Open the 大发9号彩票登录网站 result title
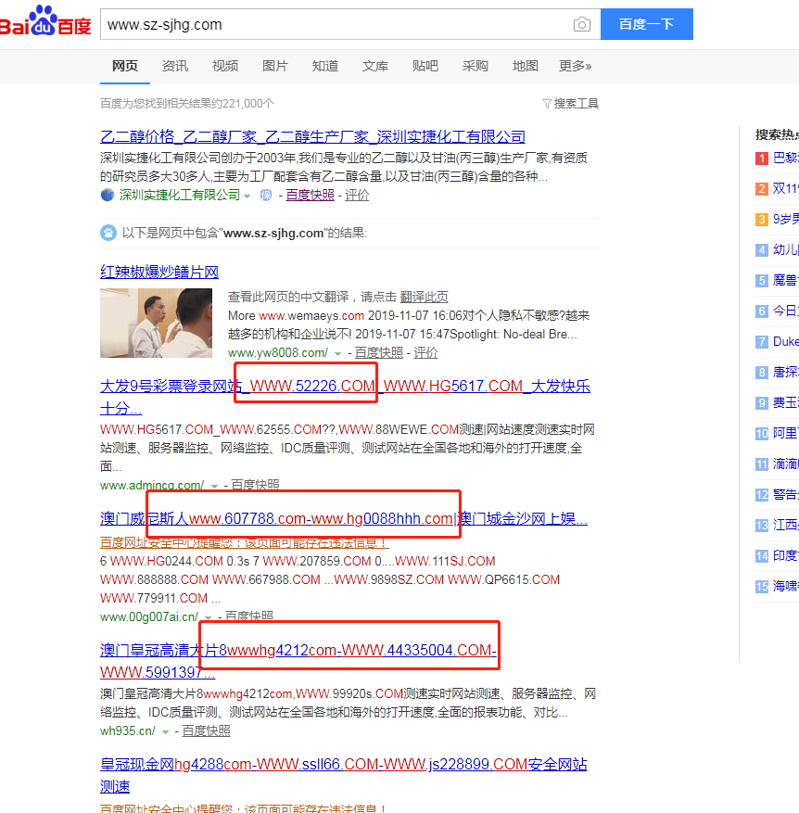The height and width of the screenshot is (813, 799). coord(345,397)
